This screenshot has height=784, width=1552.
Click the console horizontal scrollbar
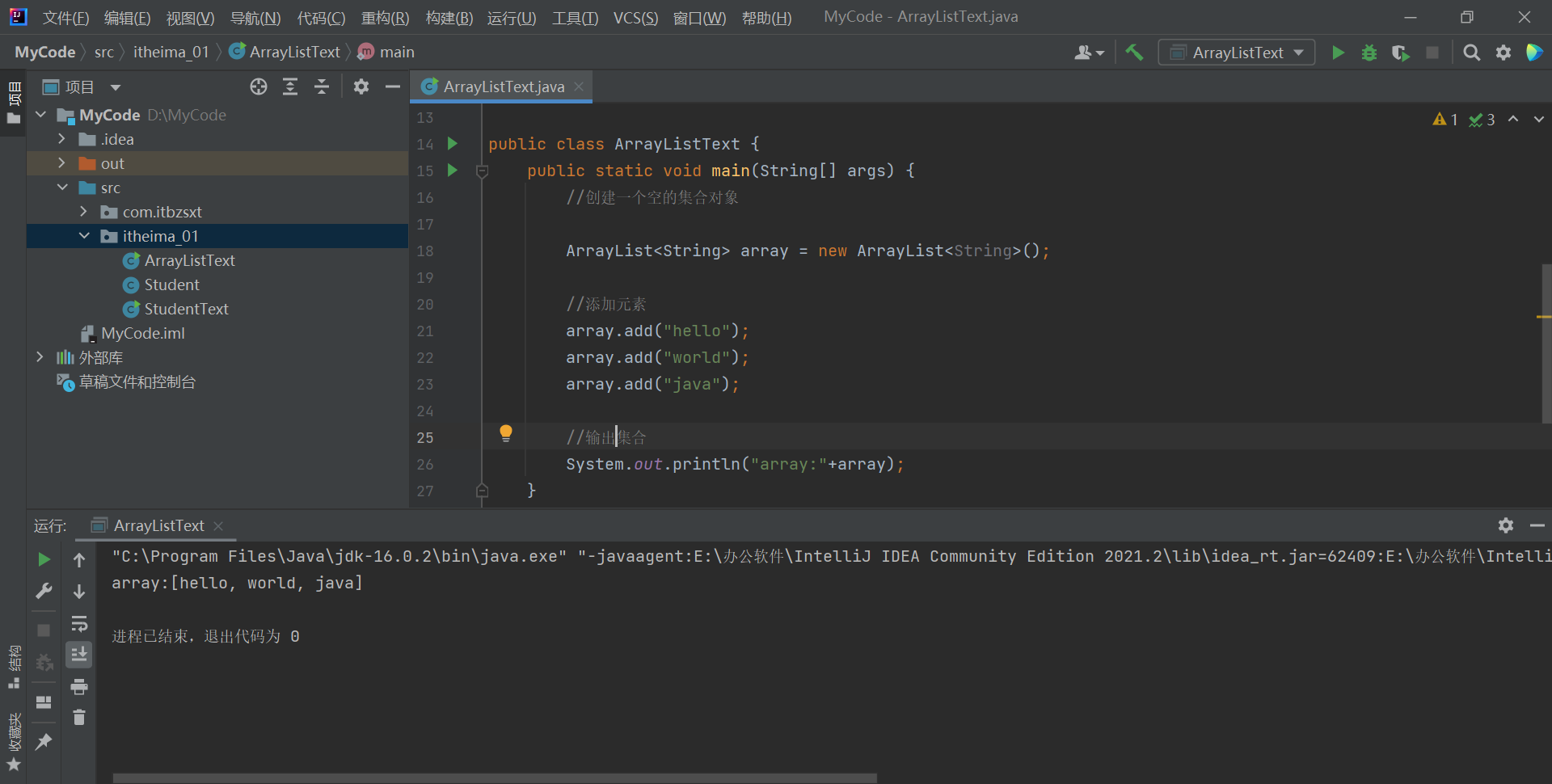tap(495, 778)
